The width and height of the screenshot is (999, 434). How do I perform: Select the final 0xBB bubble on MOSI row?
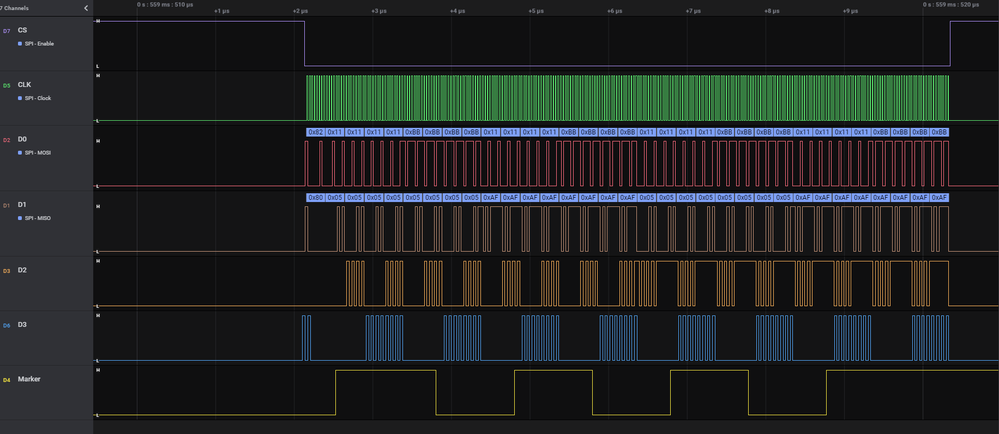tap(939, 132)
